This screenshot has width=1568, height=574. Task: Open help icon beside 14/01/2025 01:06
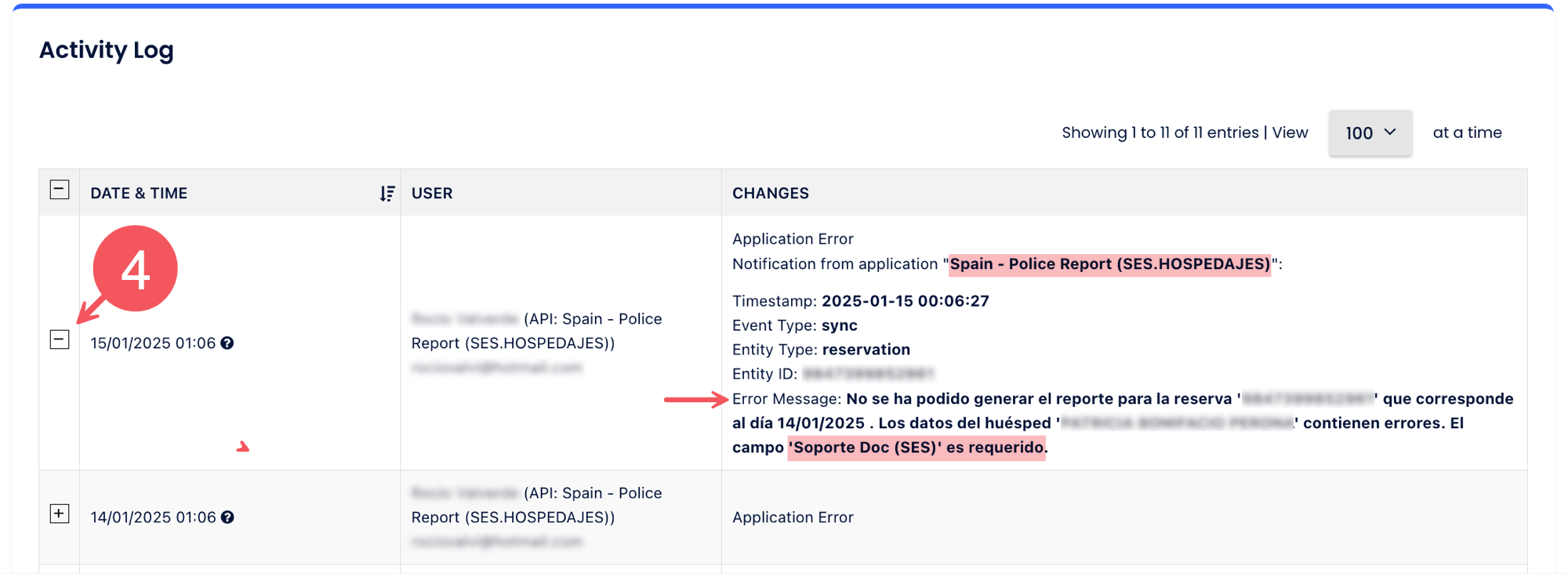[227, 518]
